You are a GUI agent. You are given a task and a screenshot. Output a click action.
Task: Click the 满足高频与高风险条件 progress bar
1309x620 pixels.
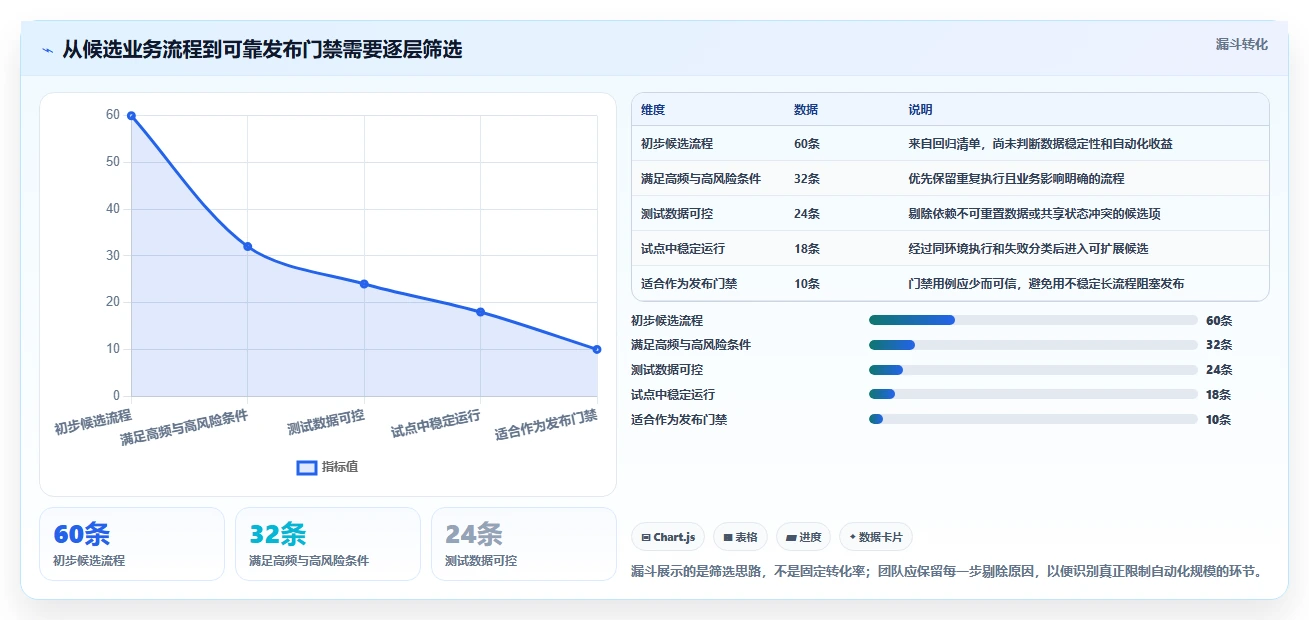pos(1033,345)
